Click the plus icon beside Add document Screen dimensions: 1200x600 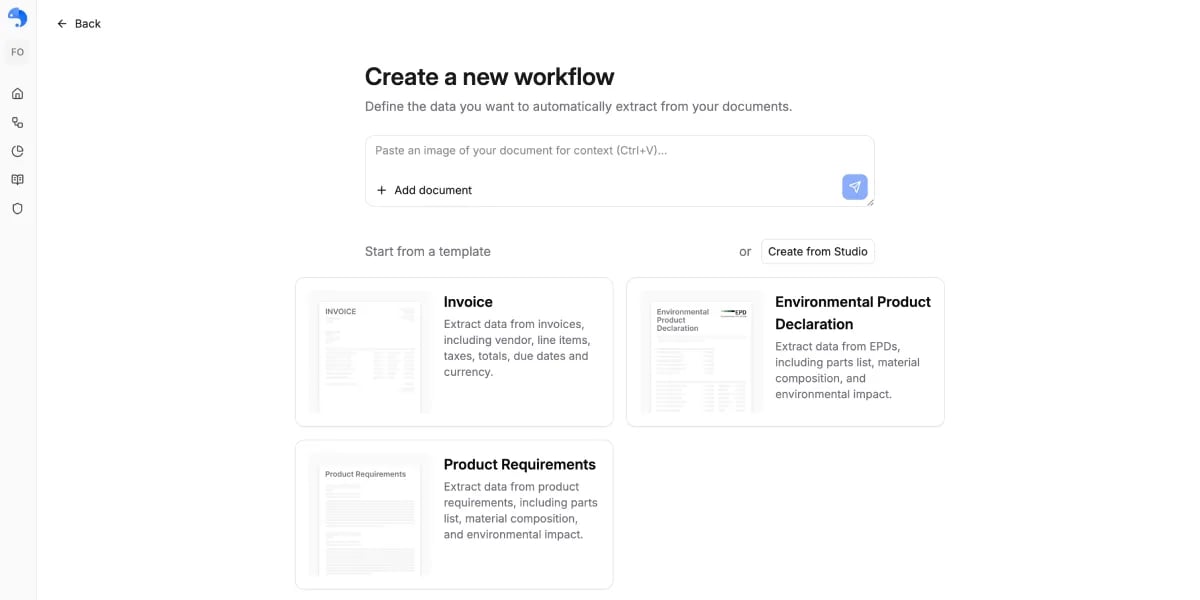(x=381, y=190)
